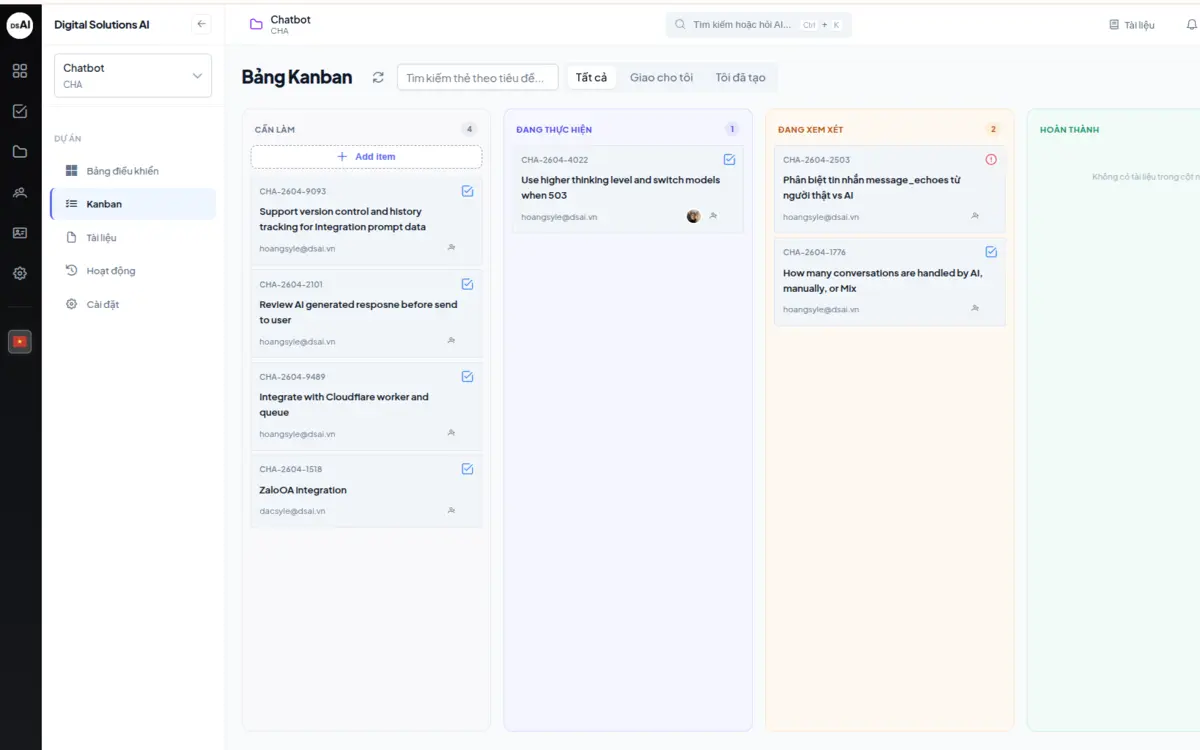Click the count badge 4 on CẦN LÀM
This screenshot has width=1200, height=750.
coord(470,129)
